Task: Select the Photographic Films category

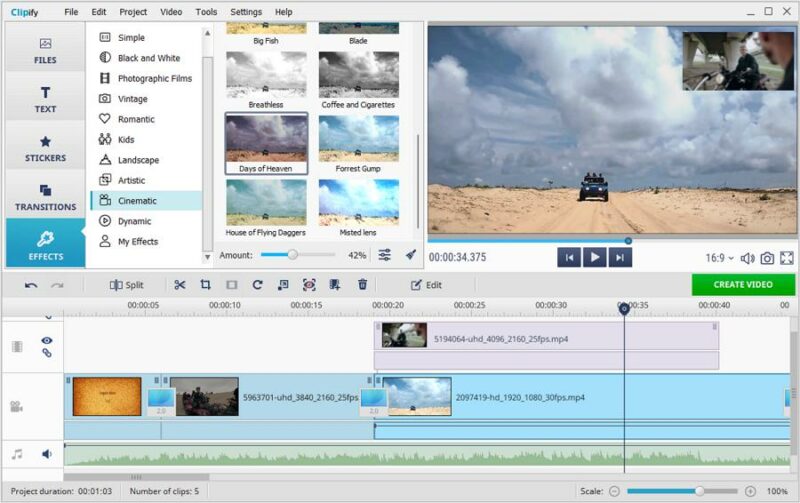Action: (x=146, y=78)
